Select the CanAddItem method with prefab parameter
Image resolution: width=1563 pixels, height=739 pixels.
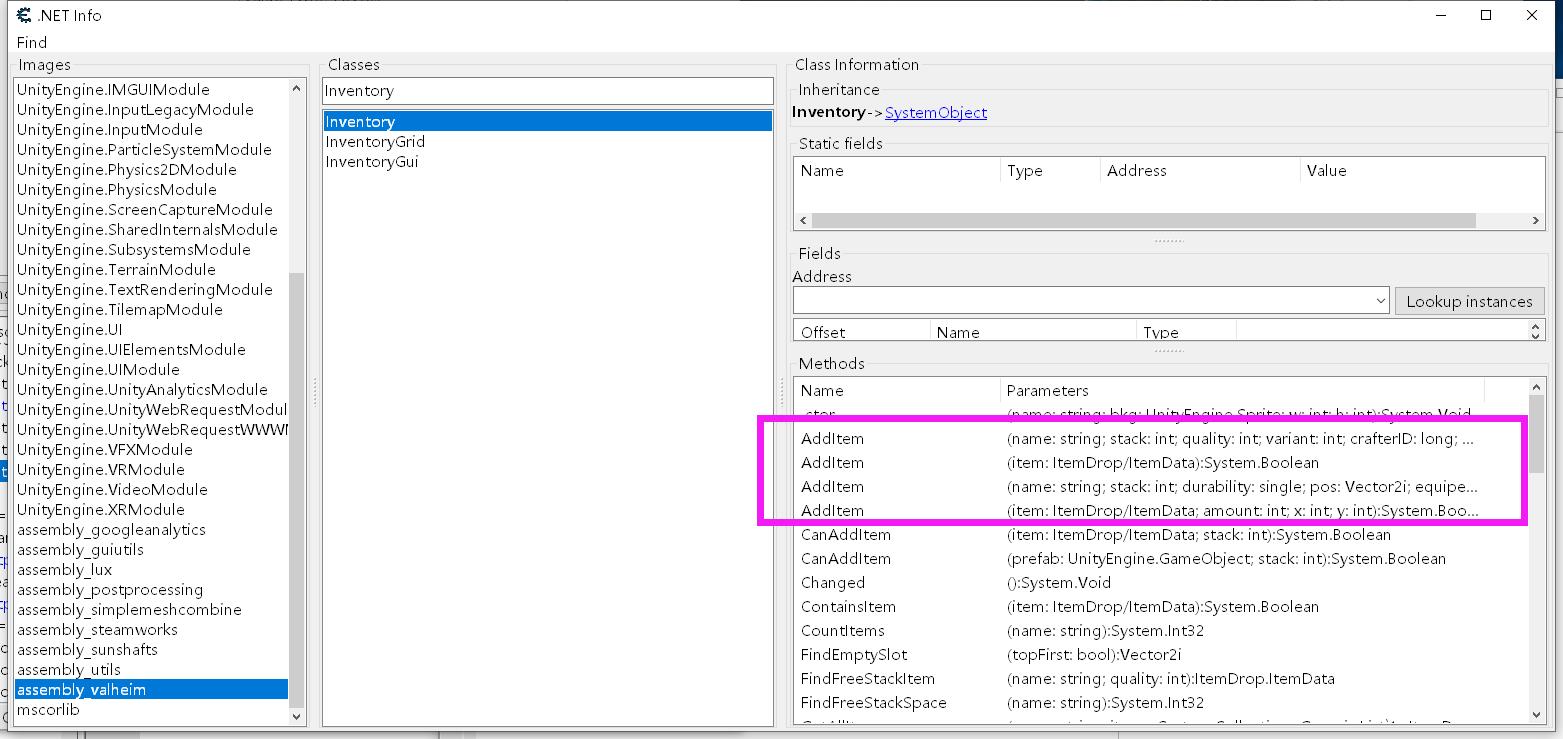click(x=845, y=559)
